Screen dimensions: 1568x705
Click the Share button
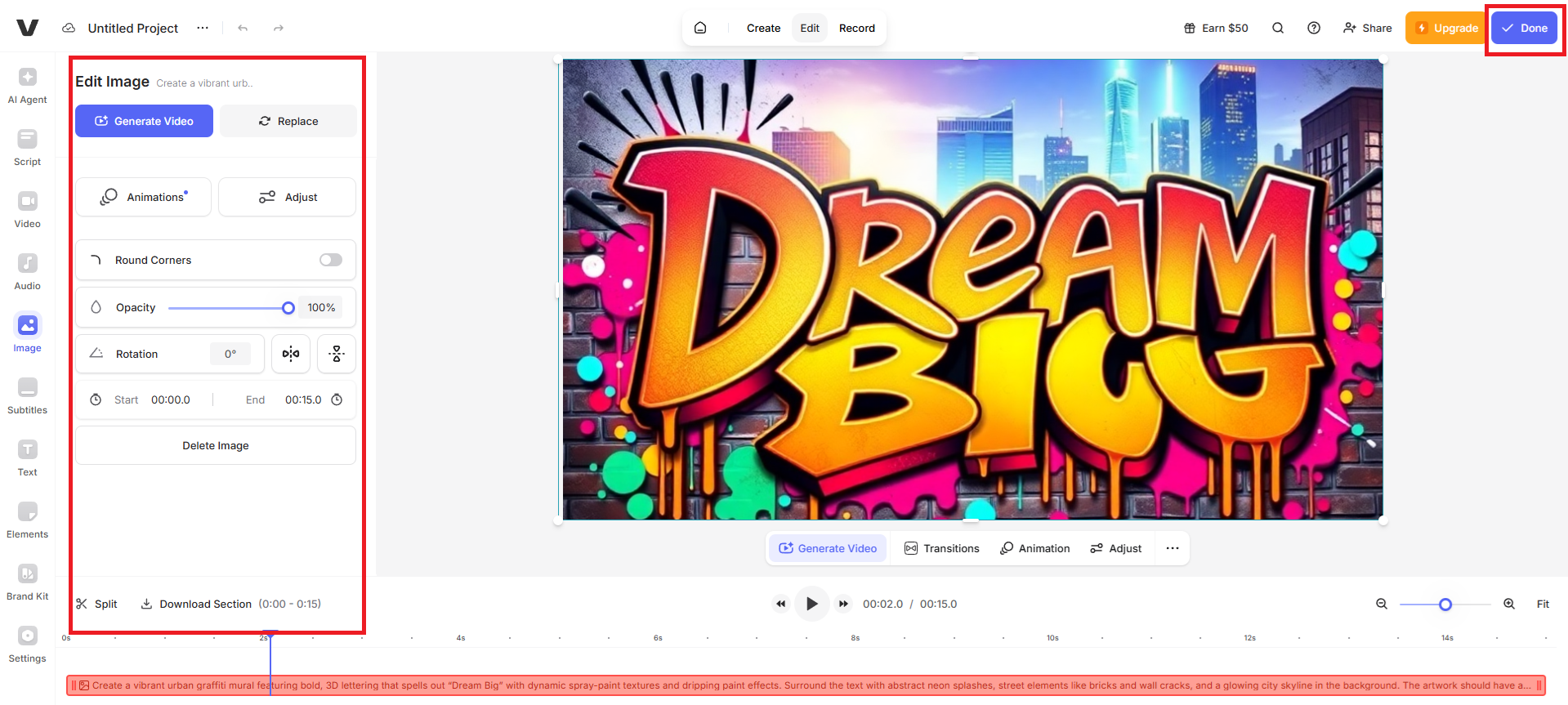[x=1367, y=28]
